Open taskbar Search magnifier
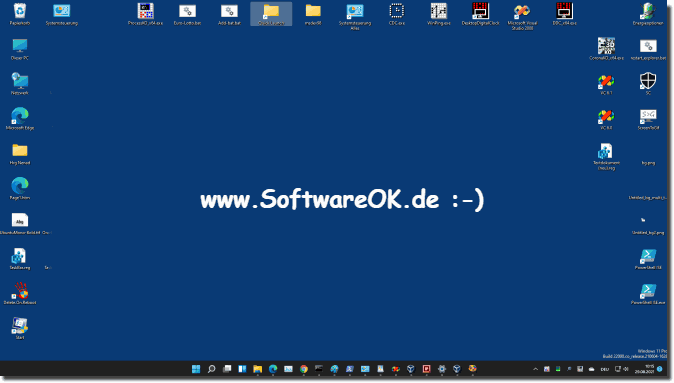The height and width of the screenshot is (383, 674). [x=211, y=369]
